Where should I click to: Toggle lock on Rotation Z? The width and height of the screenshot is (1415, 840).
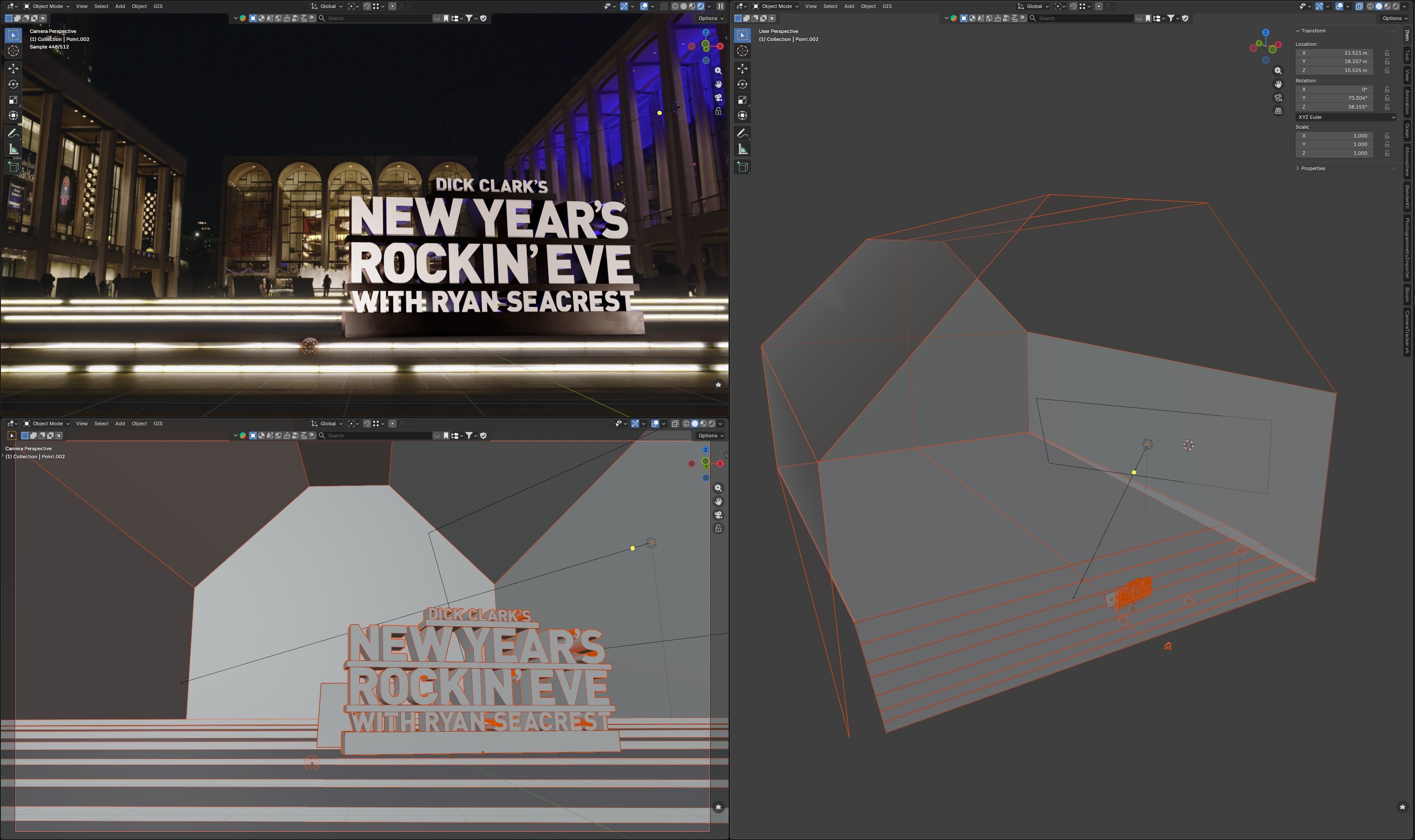[1386, 107]
